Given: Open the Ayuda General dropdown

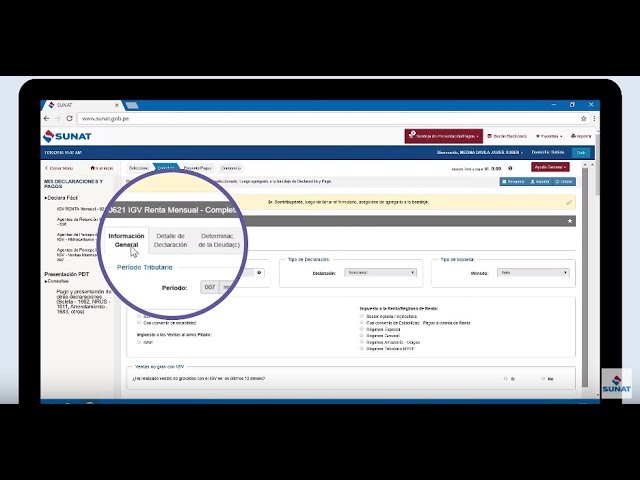Looking at the screenshot, I should pyautogui.click(x=550, y=167).
